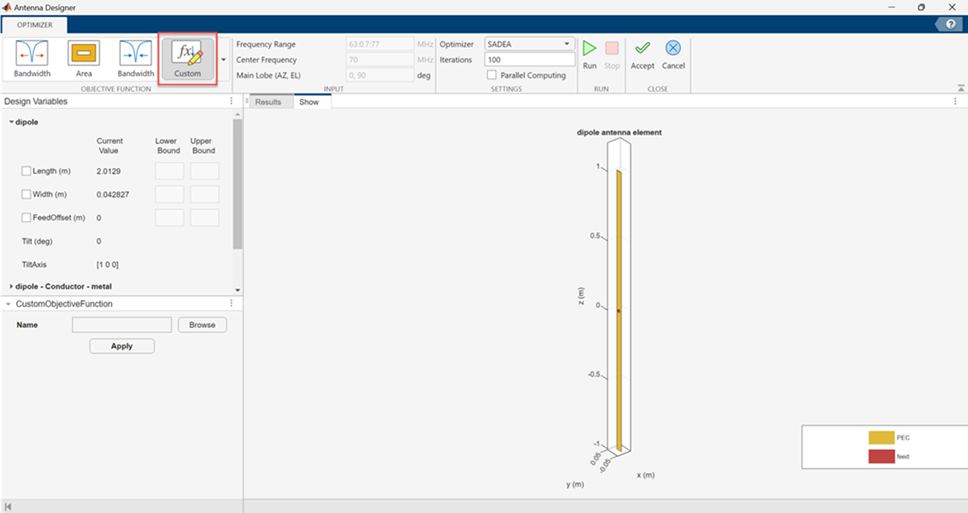Click the Design Variables scrollbar thumb

click(x=238, y=184)
